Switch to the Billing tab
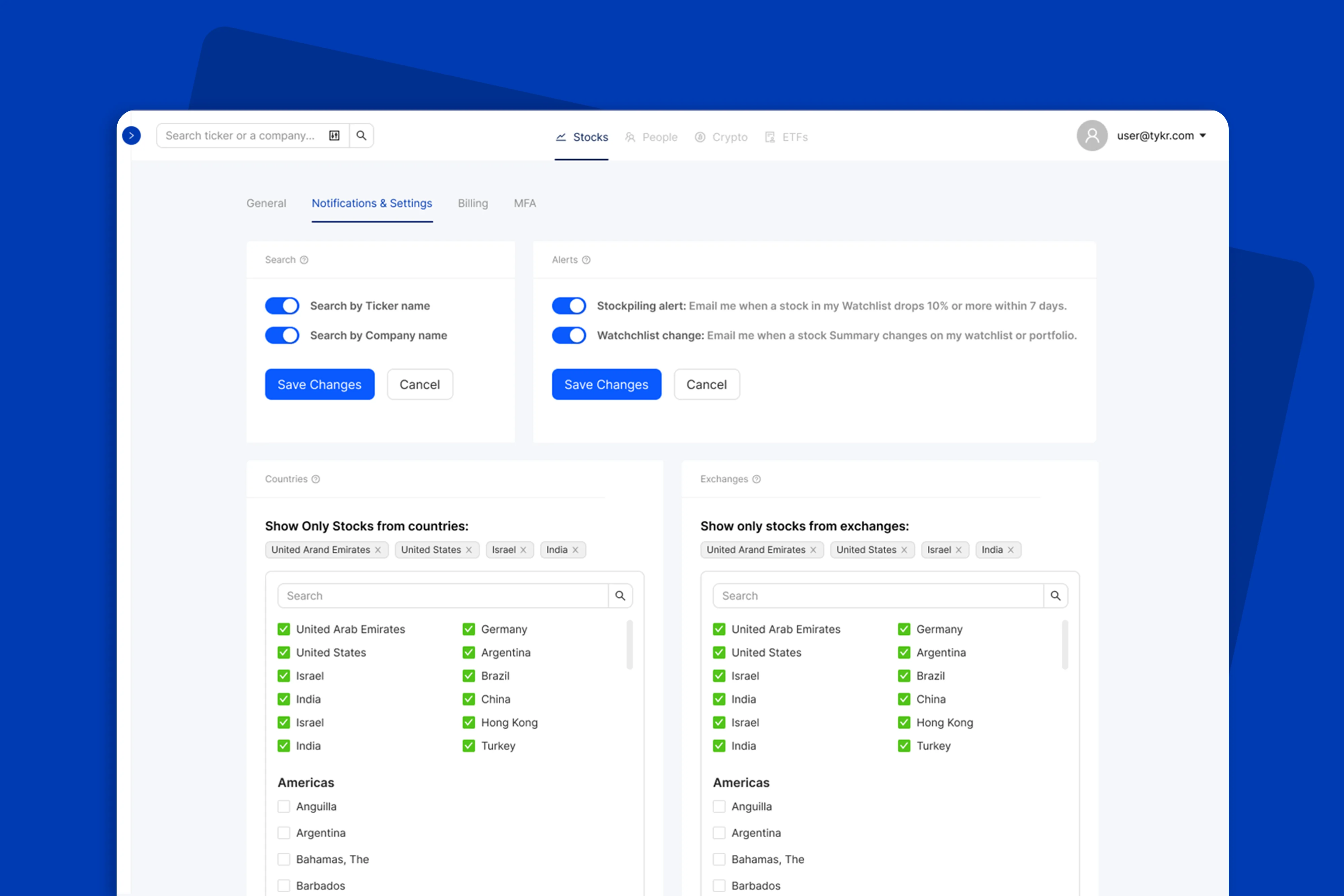1344x896 pixels. click(x=472, y=204)
